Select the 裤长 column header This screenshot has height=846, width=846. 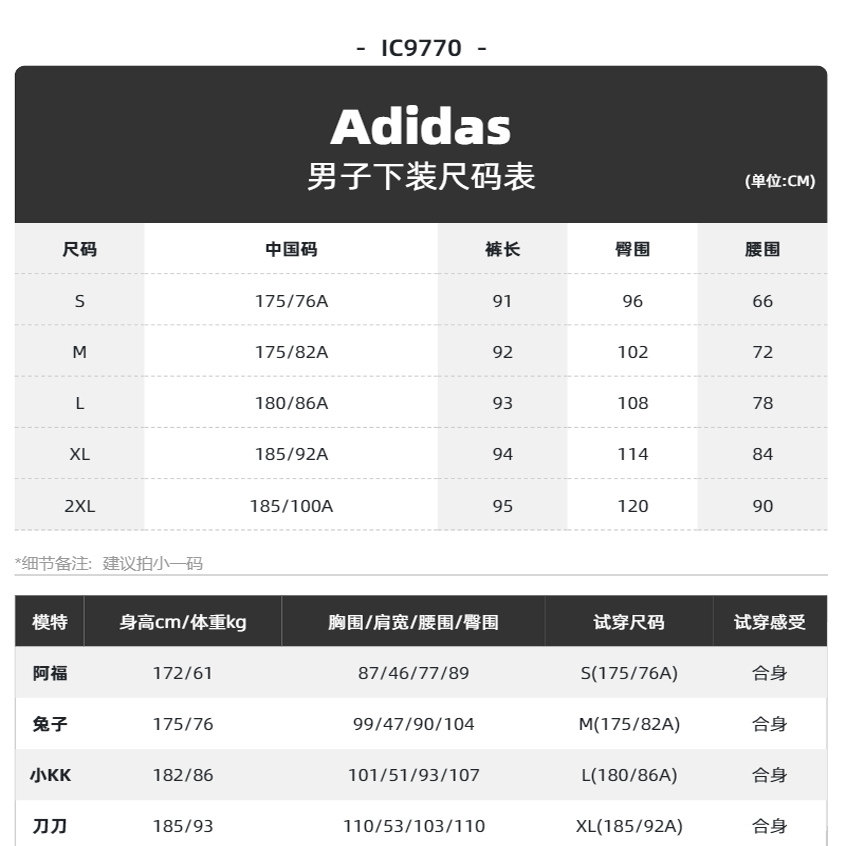502,249
